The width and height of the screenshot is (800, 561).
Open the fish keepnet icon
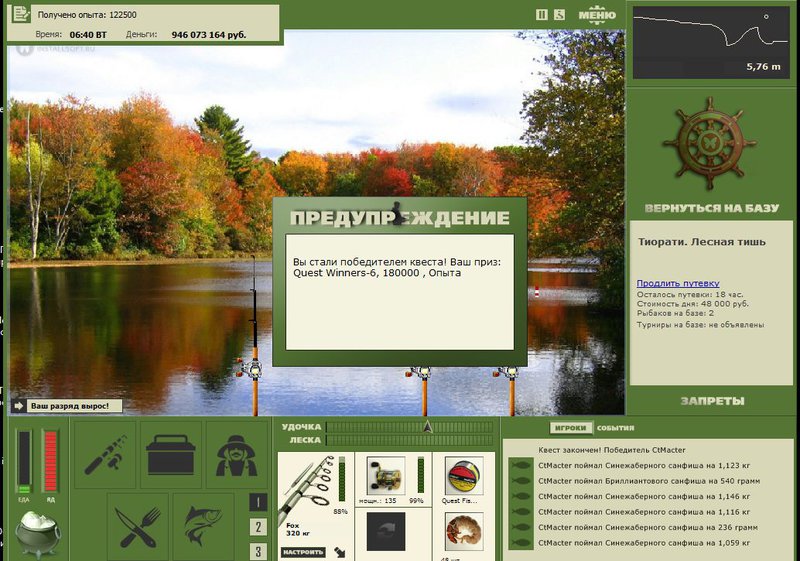(203, 526)
